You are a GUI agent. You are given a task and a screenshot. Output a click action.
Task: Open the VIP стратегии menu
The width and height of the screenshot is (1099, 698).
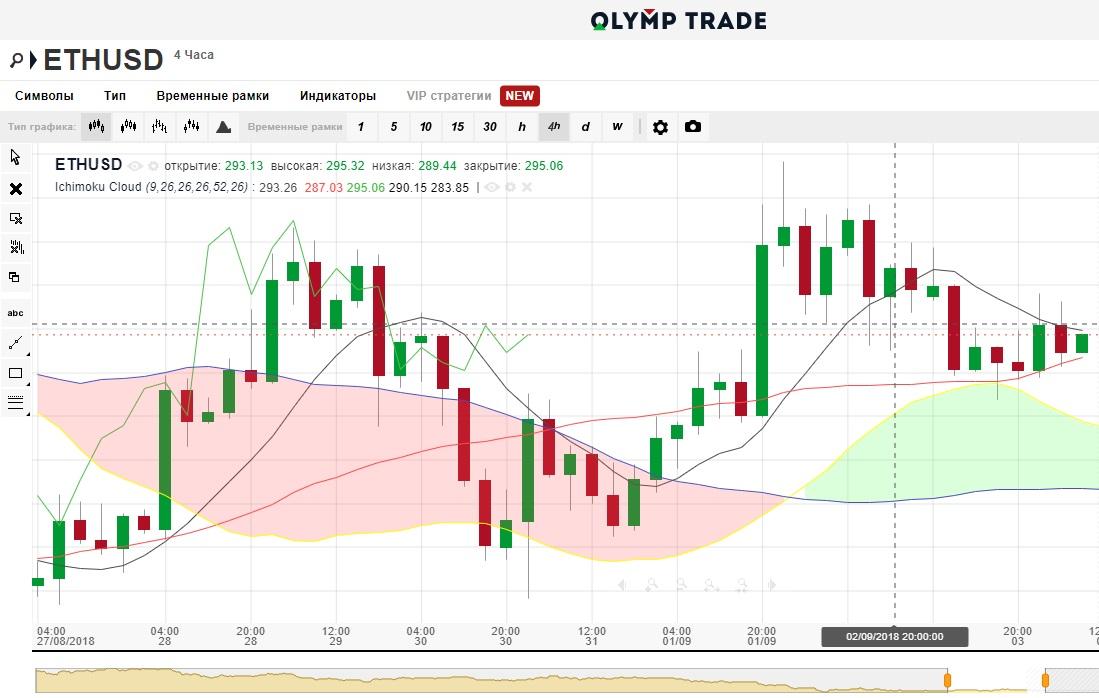coord(449,96)
